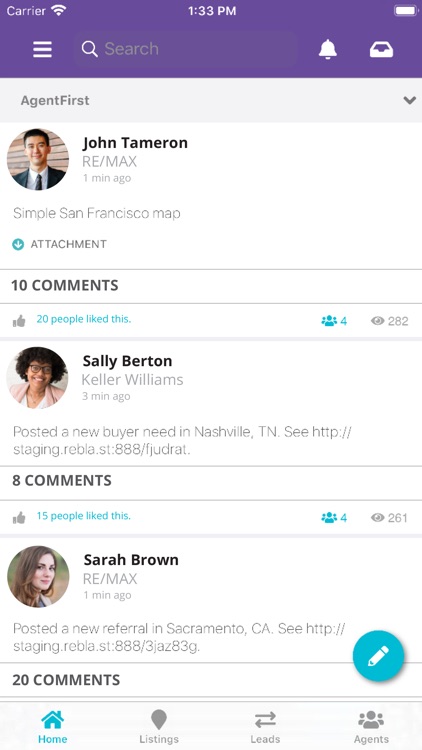
Task: Open the inbox tray icon
Action: click(x=381, y=49)
